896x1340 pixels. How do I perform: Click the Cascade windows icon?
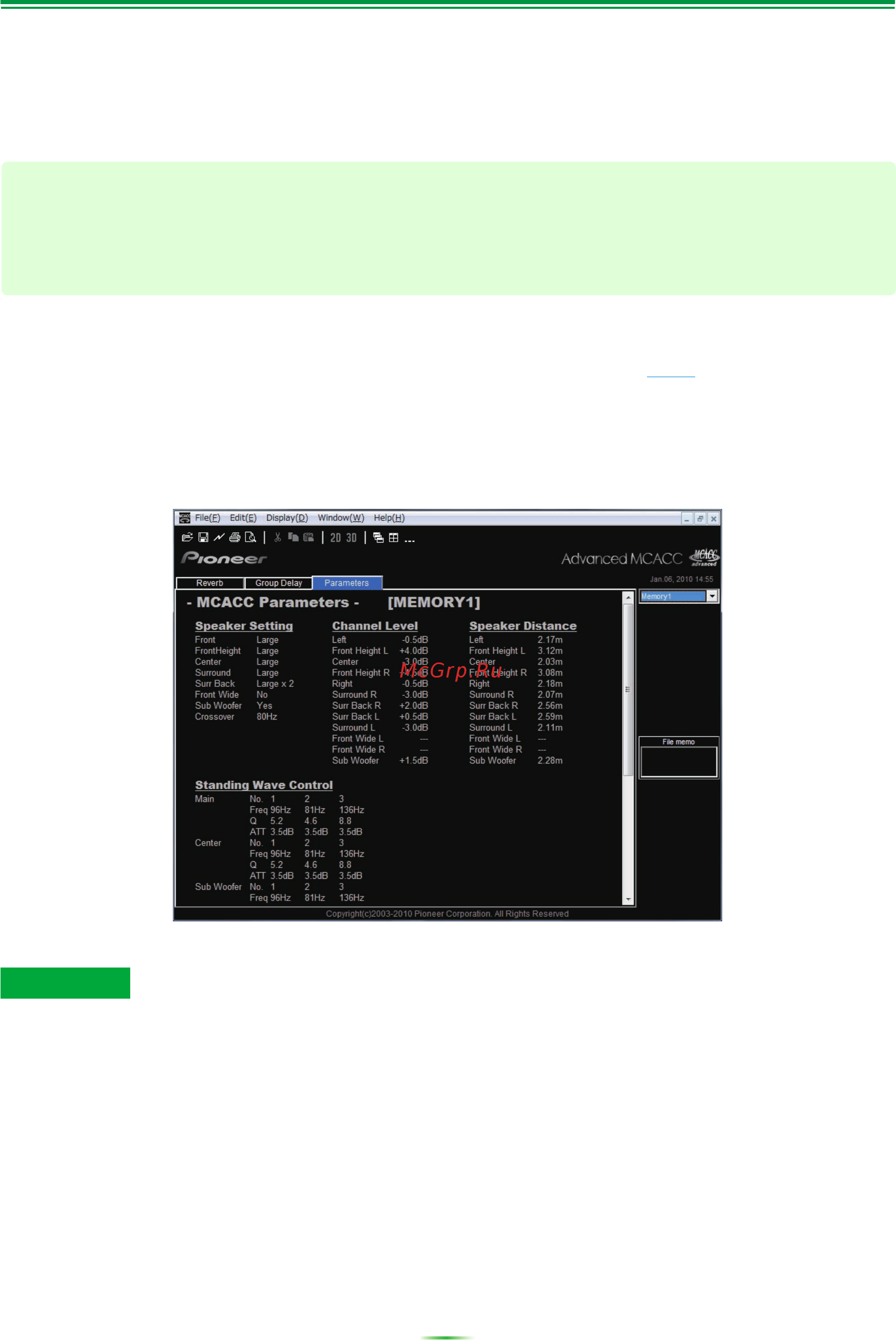tap(378, 537)
